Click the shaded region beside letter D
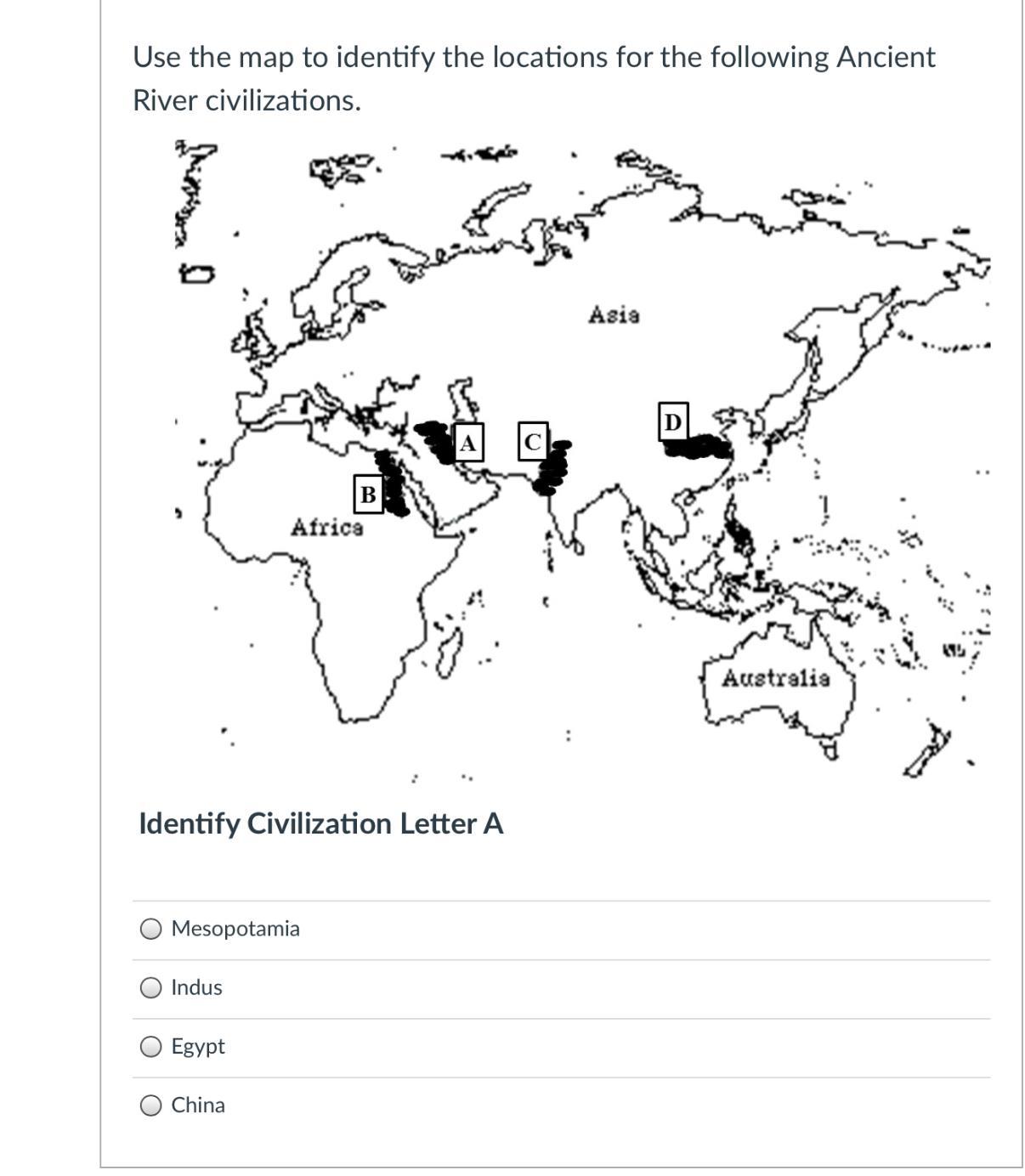1025x1176 pixels. (699, 445)
